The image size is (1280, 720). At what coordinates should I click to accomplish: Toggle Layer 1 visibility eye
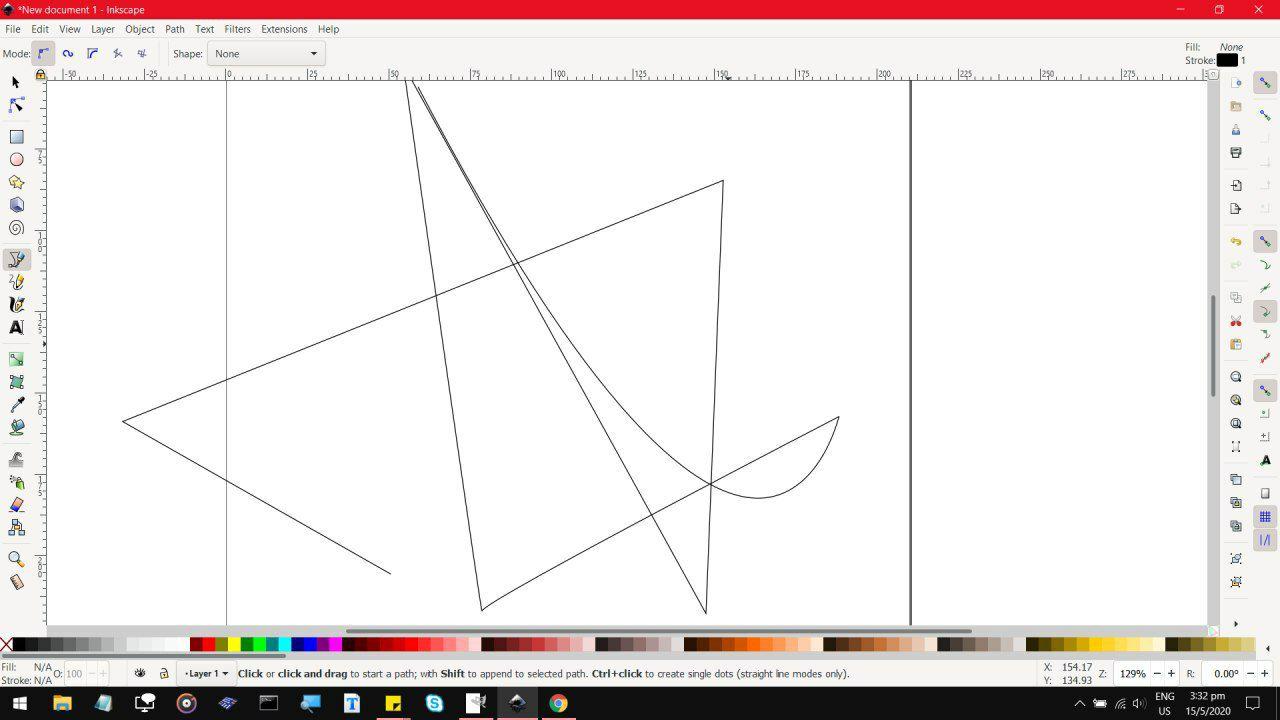[x=140, y=673]
